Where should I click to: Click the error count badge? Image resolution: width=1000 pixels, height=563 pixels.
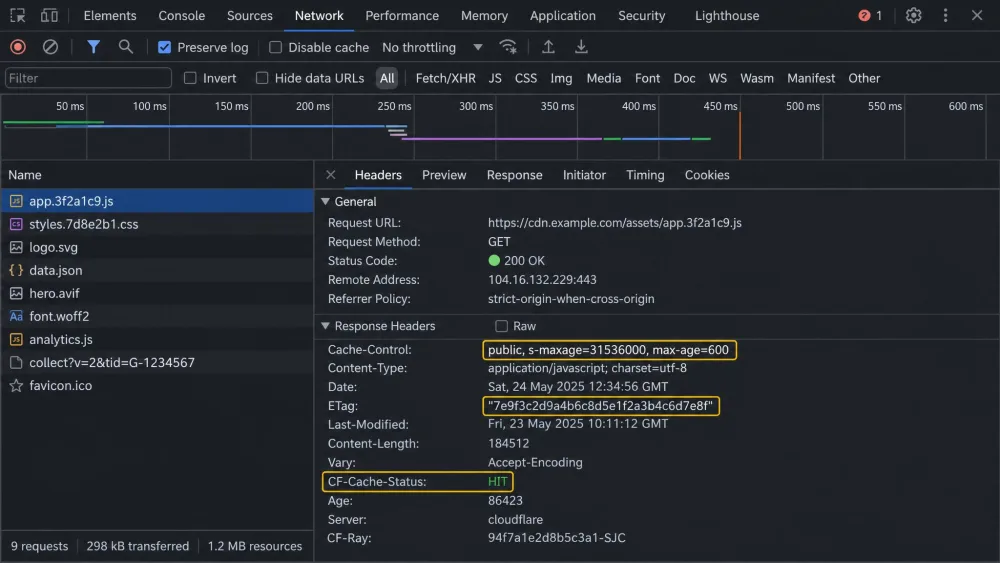[x=871, y=15]
